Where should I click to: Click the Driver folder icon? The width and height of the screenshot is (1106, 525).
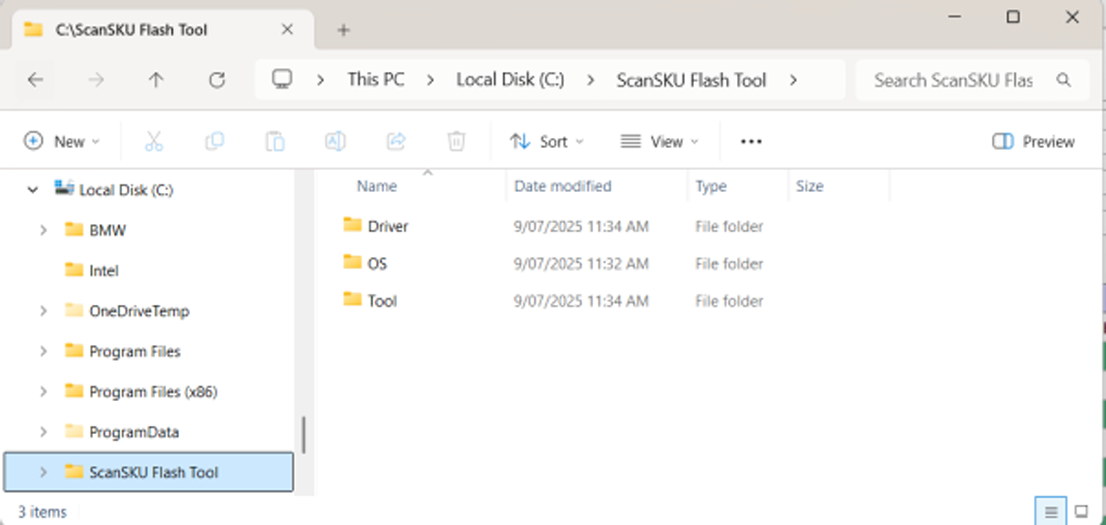(x=353, y=225)
